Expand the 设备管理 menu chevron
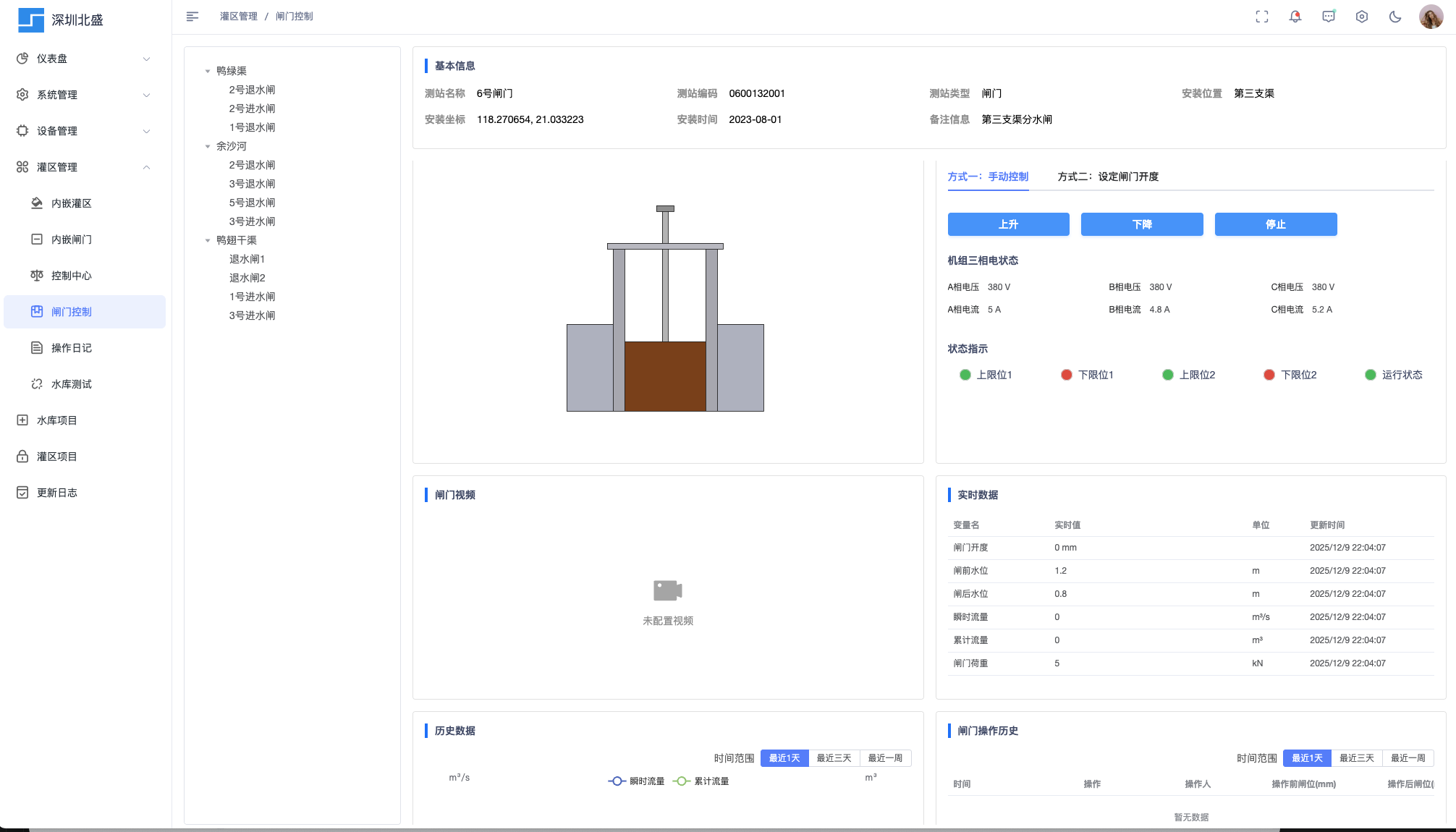This screenshot has height=832, width=1456. pos(147,131)
